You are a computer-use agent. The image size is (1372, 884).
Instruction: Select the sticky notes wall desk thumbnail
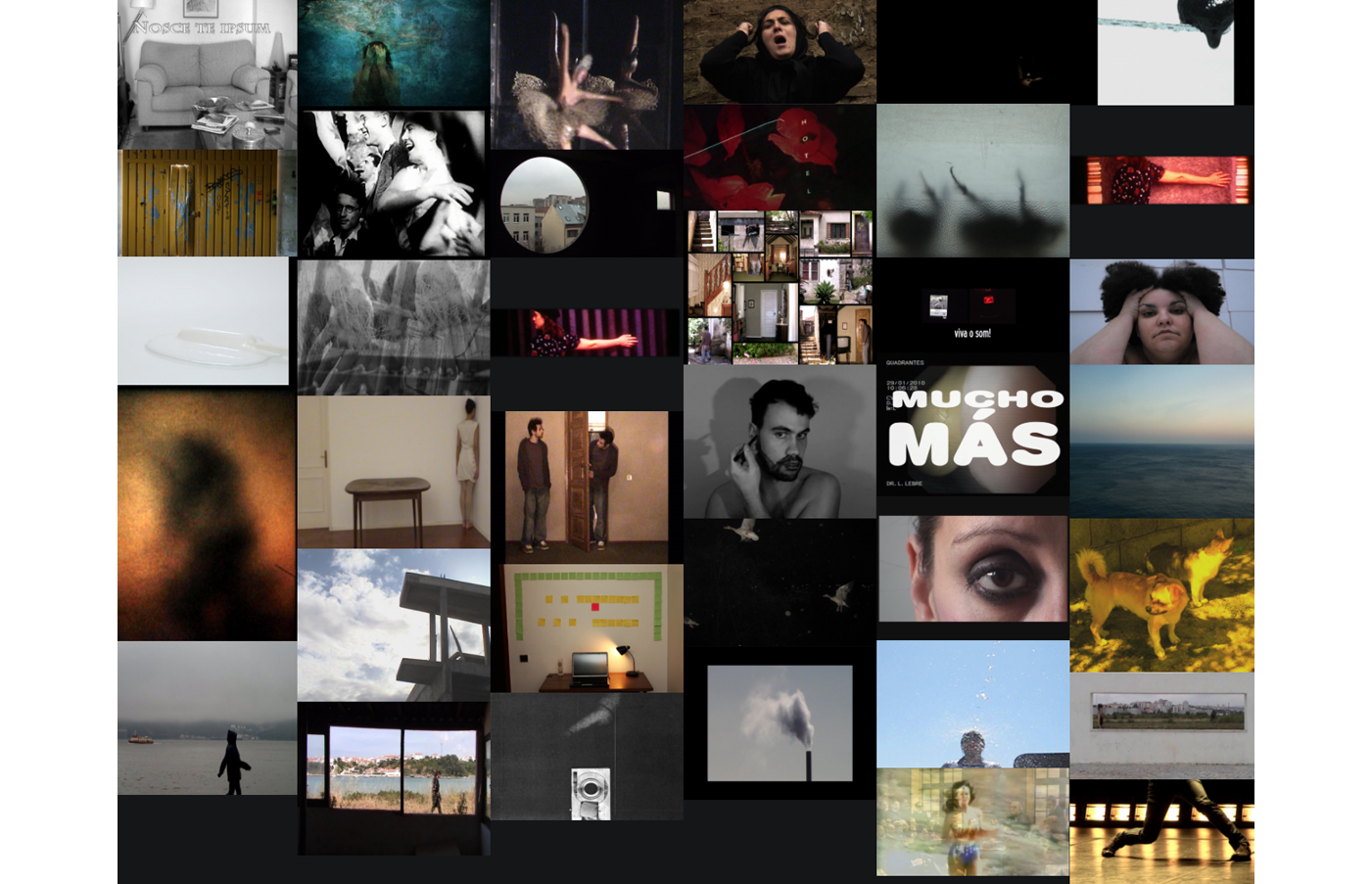click(x=587, y=628)
